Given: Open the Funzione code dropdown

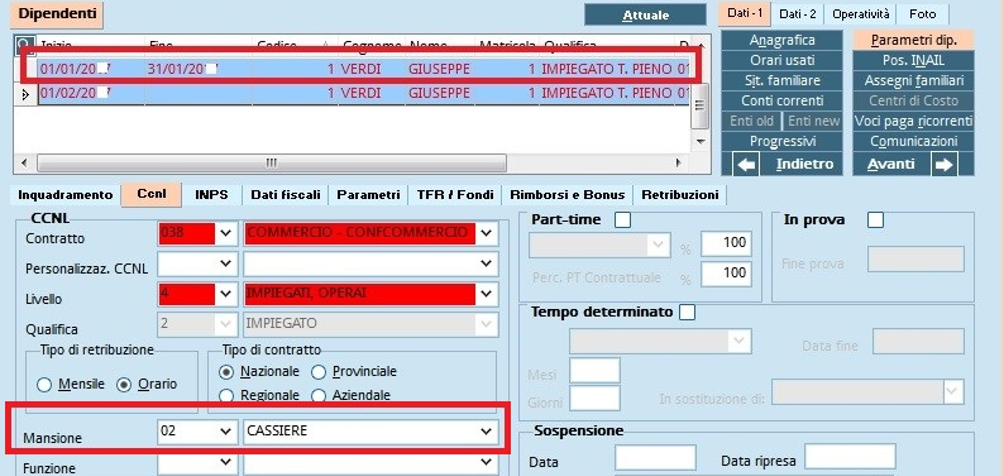Looking at the screenshot, I should 226,461.
